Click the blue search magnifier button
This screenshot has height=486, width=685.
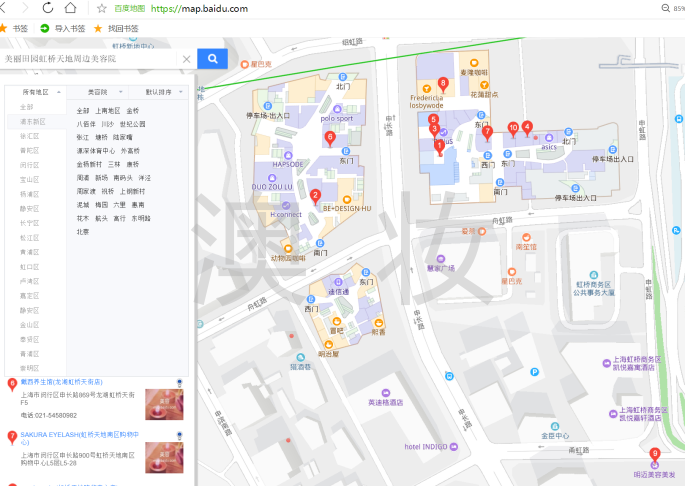tap(212, 59)
